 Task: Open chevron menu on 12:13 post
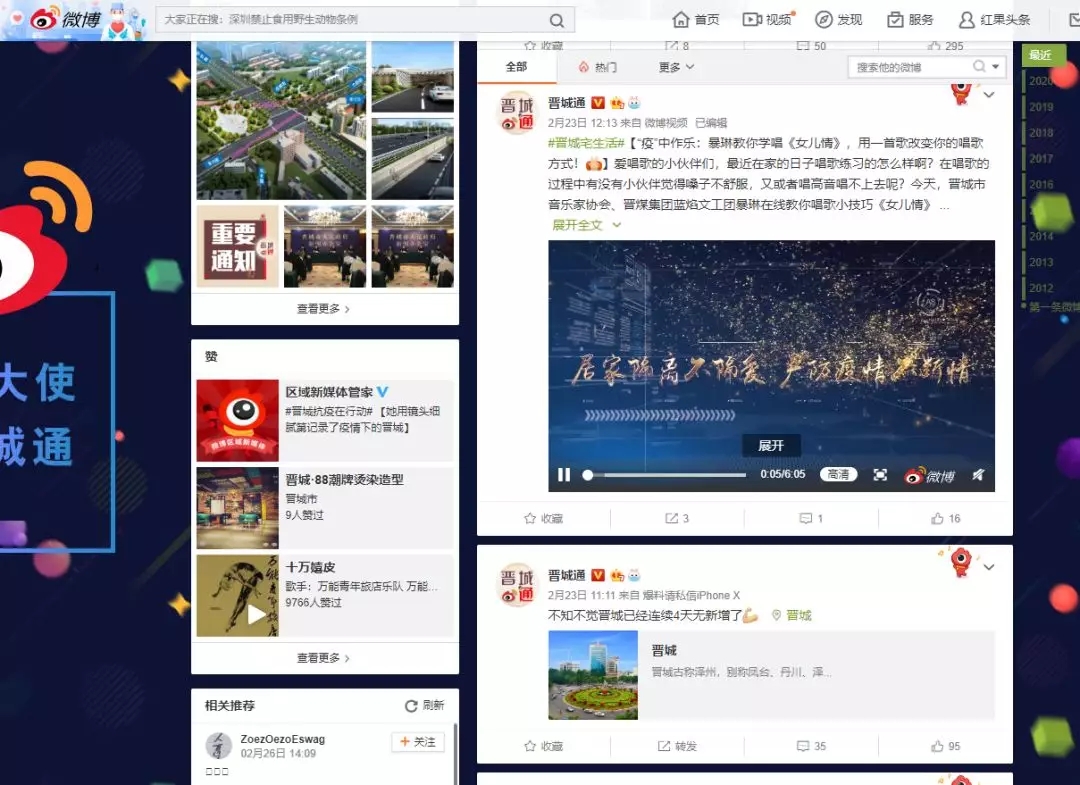click(989, 95)
